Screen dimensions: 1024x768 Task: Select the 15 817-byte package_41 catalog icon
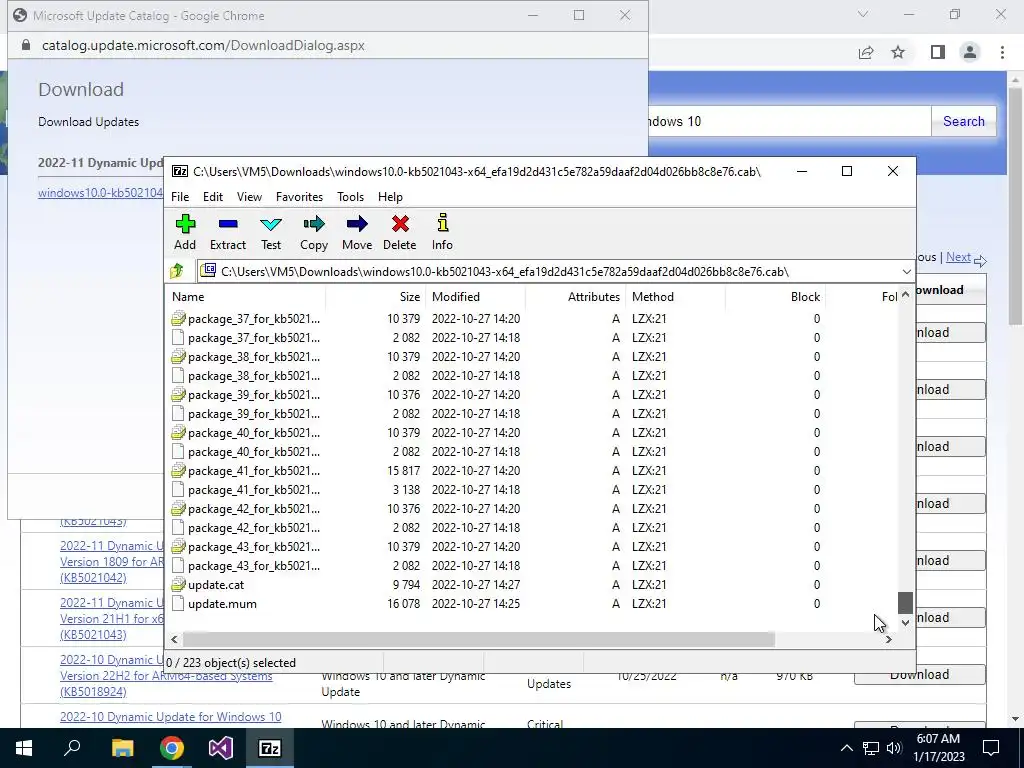click(178, 471)
